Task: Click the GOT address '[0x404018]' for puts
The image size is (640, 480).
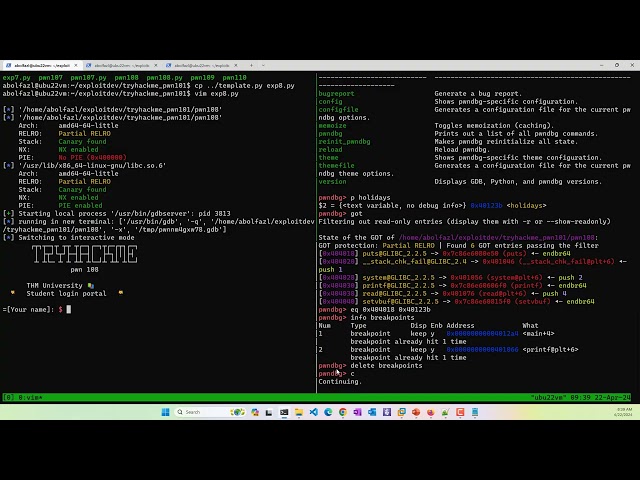Action: click(x=338, y=253)
